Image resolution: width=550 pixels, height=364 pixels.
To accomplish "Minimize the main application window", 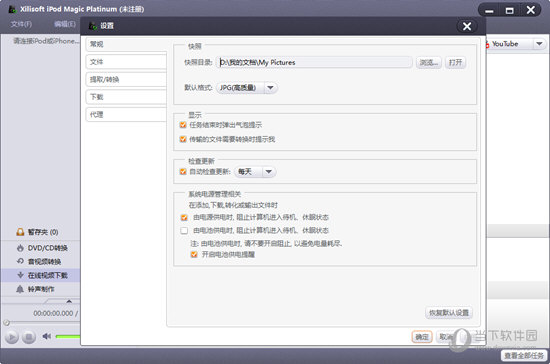I will tap(489, 11).
